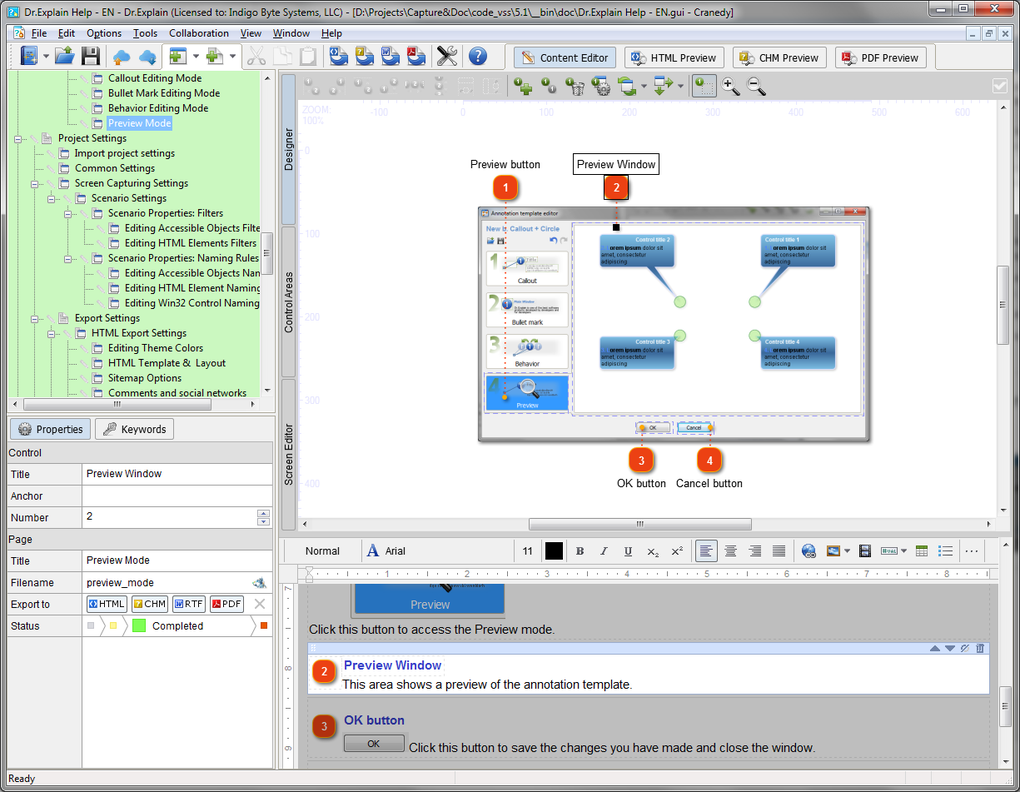Toggle RTF export for this page
This screenshot has height=792, width=1020.
tap(189, 604)
